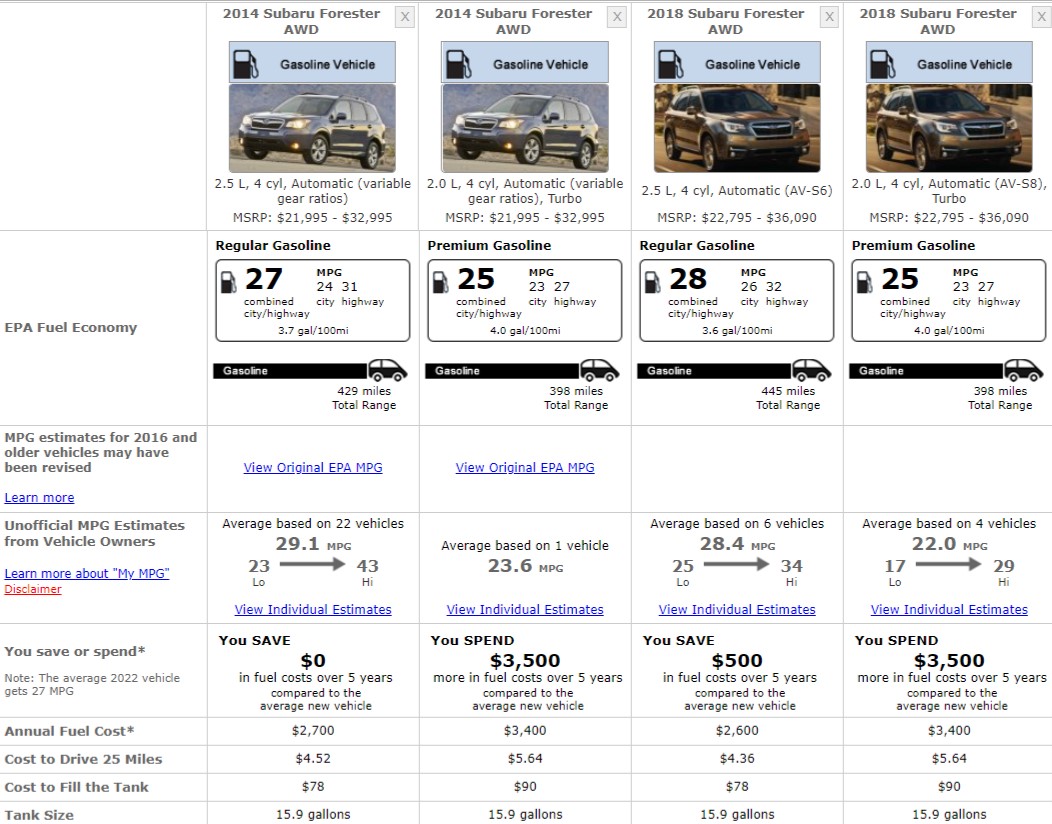Open Learn more about revised MPG estimates
Viewport: 1052px width, 824px height.
point(39,498)
